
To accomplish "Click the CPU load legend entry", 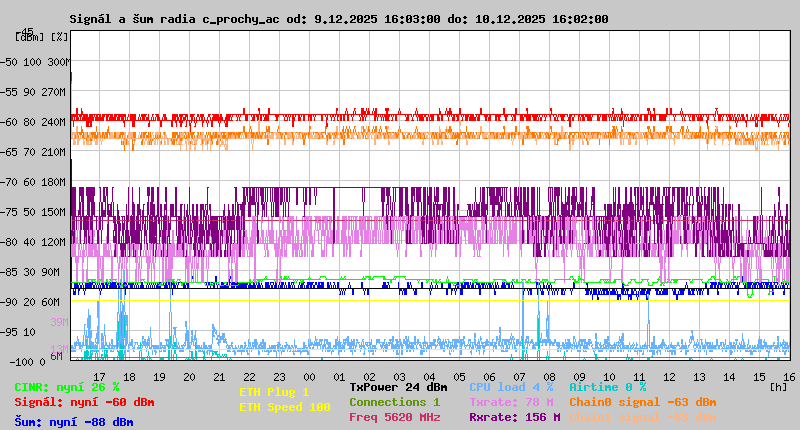I will (x=510, y=387).
